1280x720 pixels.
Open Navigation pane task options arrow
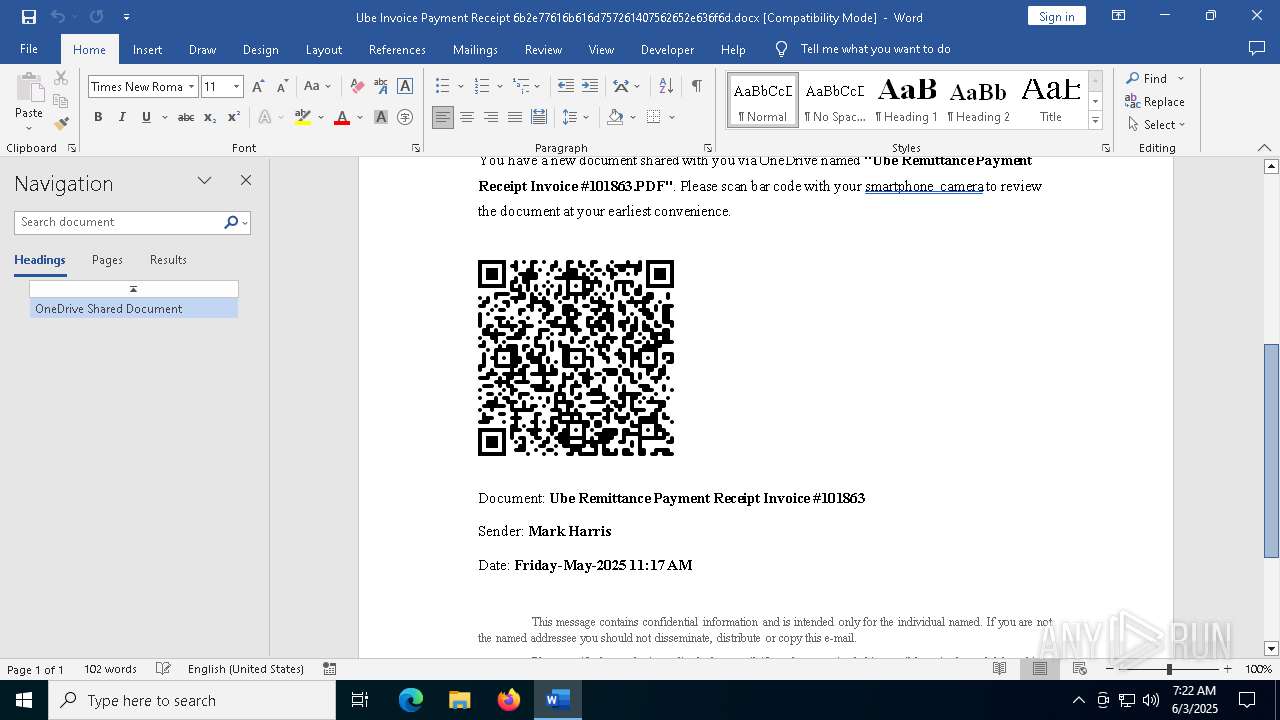click(x=205, y=181)
